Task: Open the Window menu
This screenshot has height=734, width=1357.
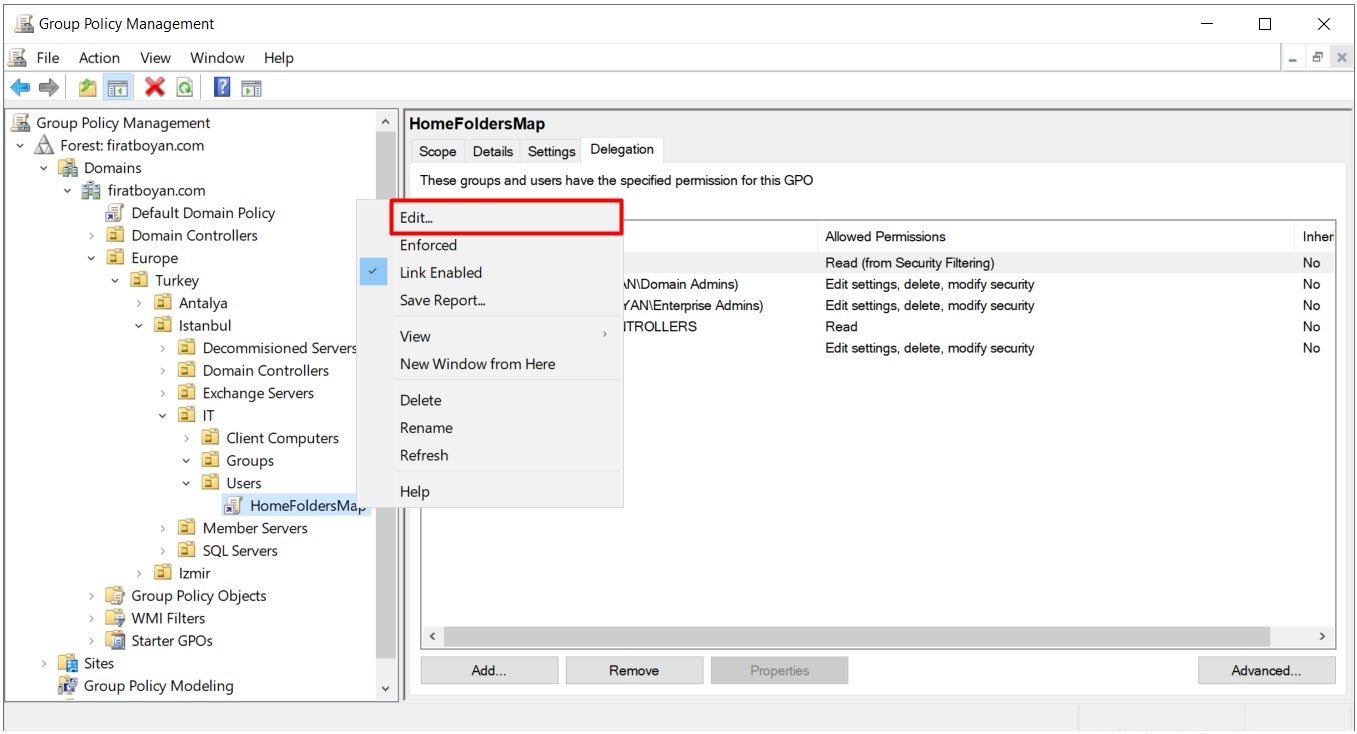Action: 217,58
